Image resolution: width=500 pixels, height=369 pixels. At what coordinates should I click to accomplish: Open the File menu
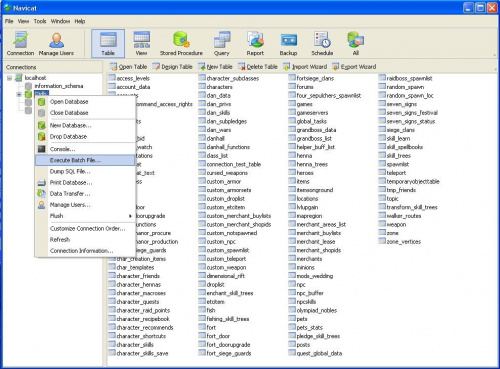point(9,21)
